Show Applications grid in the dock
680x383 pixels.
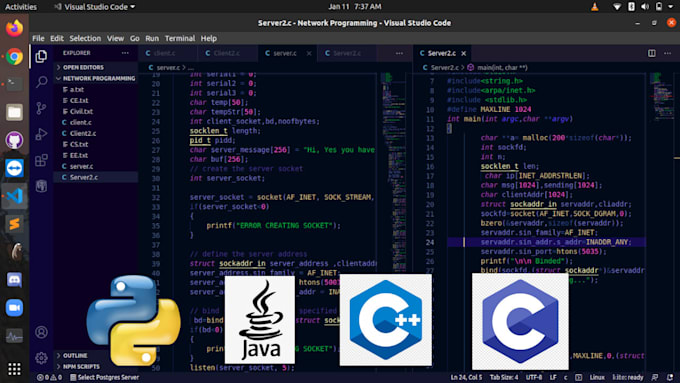[14, 369]
